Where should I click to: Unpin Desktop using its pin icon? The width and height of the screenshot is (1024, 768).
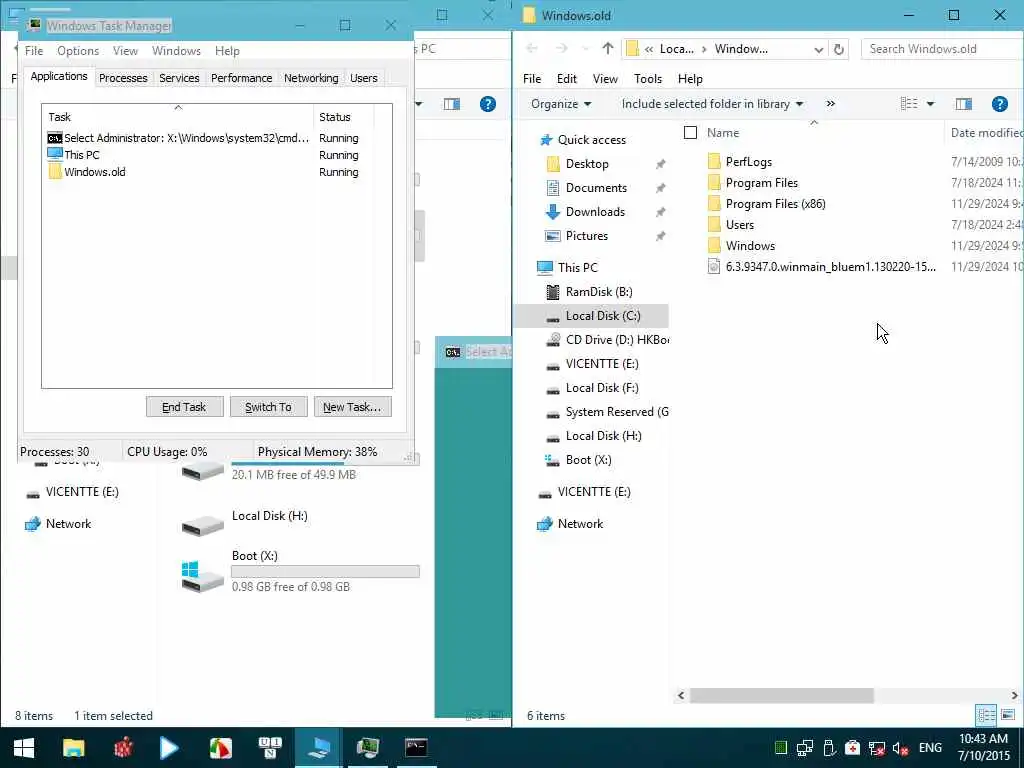click(660, 164)
